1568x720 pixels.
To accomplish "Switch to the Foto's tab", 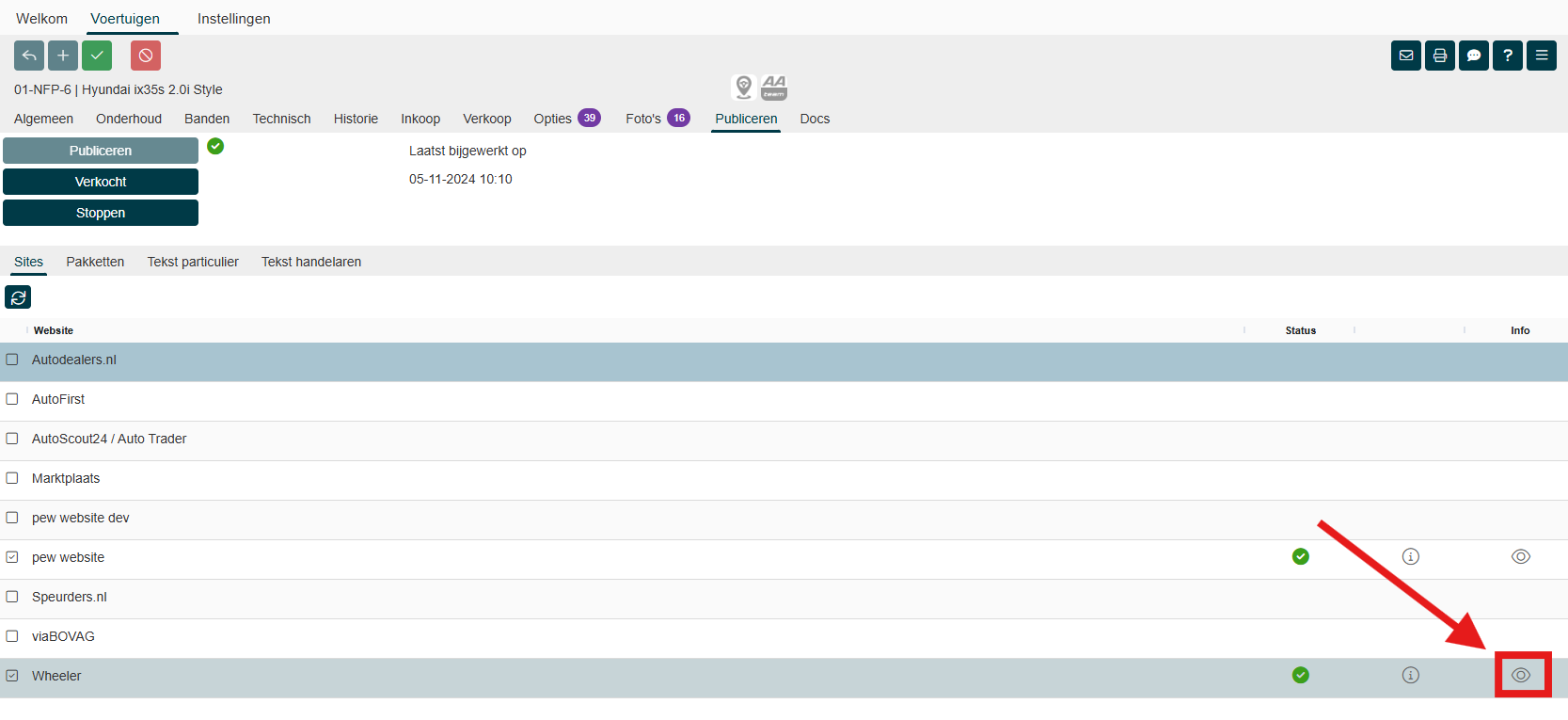I will coord(643,119).
